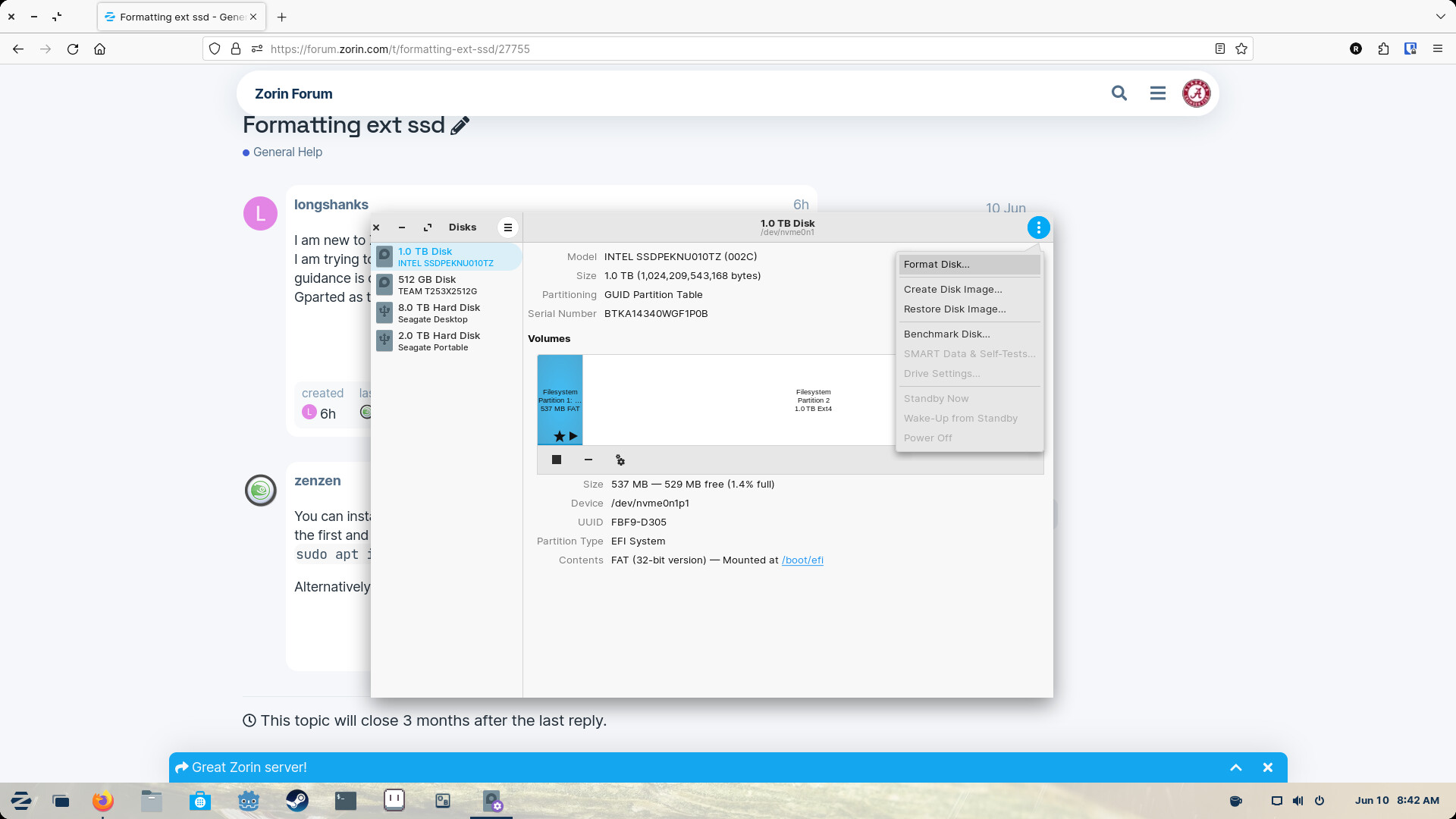The image size is (1456, 819).
Task: Choose Format Disk... from the drive menu
Action: 969,265
